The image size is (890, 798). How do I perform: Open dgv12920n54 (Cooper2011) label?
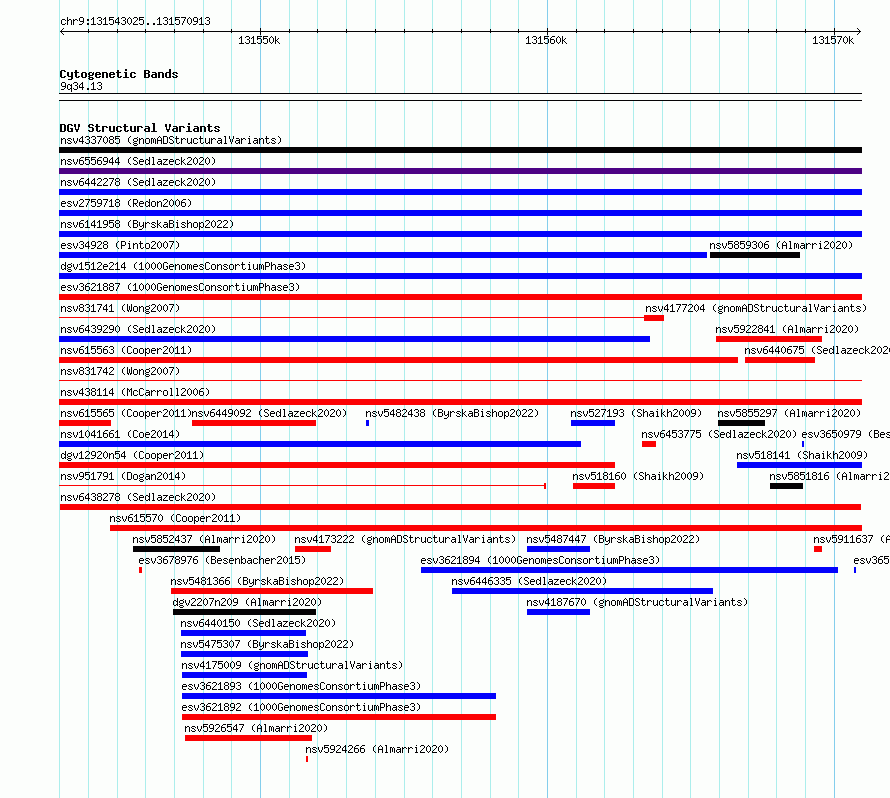132,455
